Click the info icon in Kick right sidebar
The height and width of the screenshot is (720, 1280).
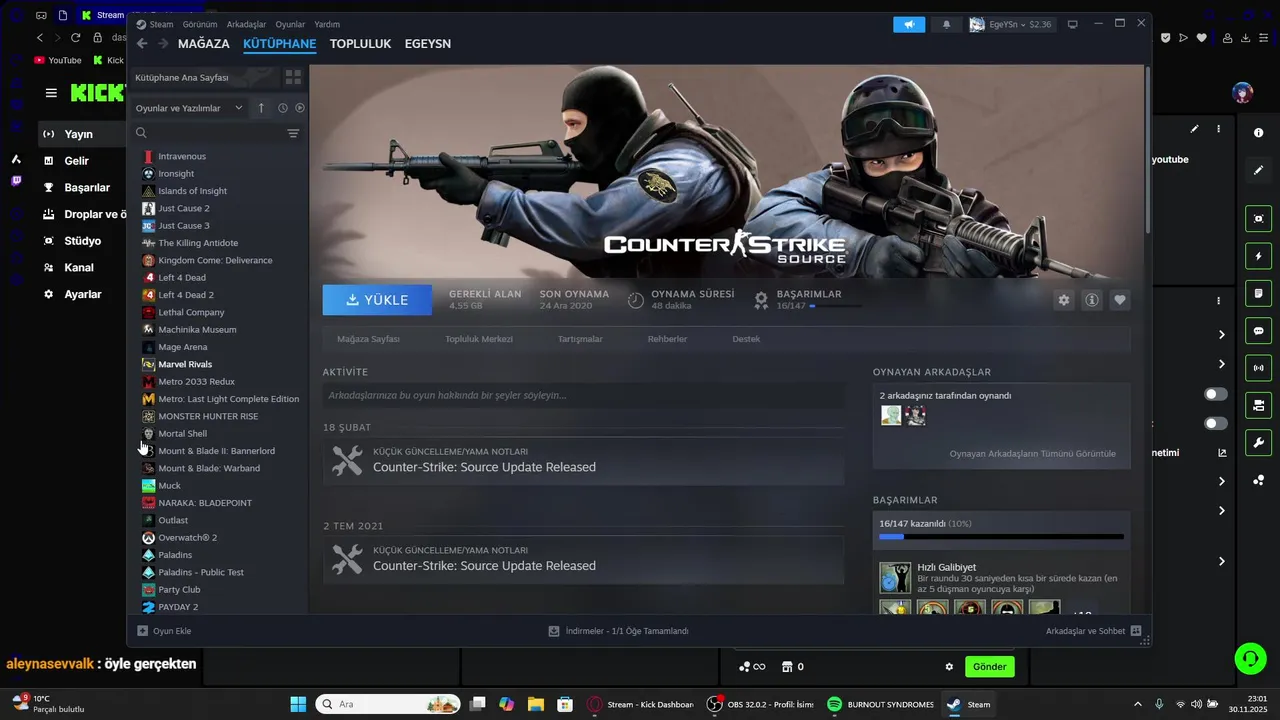[1258, 132]
